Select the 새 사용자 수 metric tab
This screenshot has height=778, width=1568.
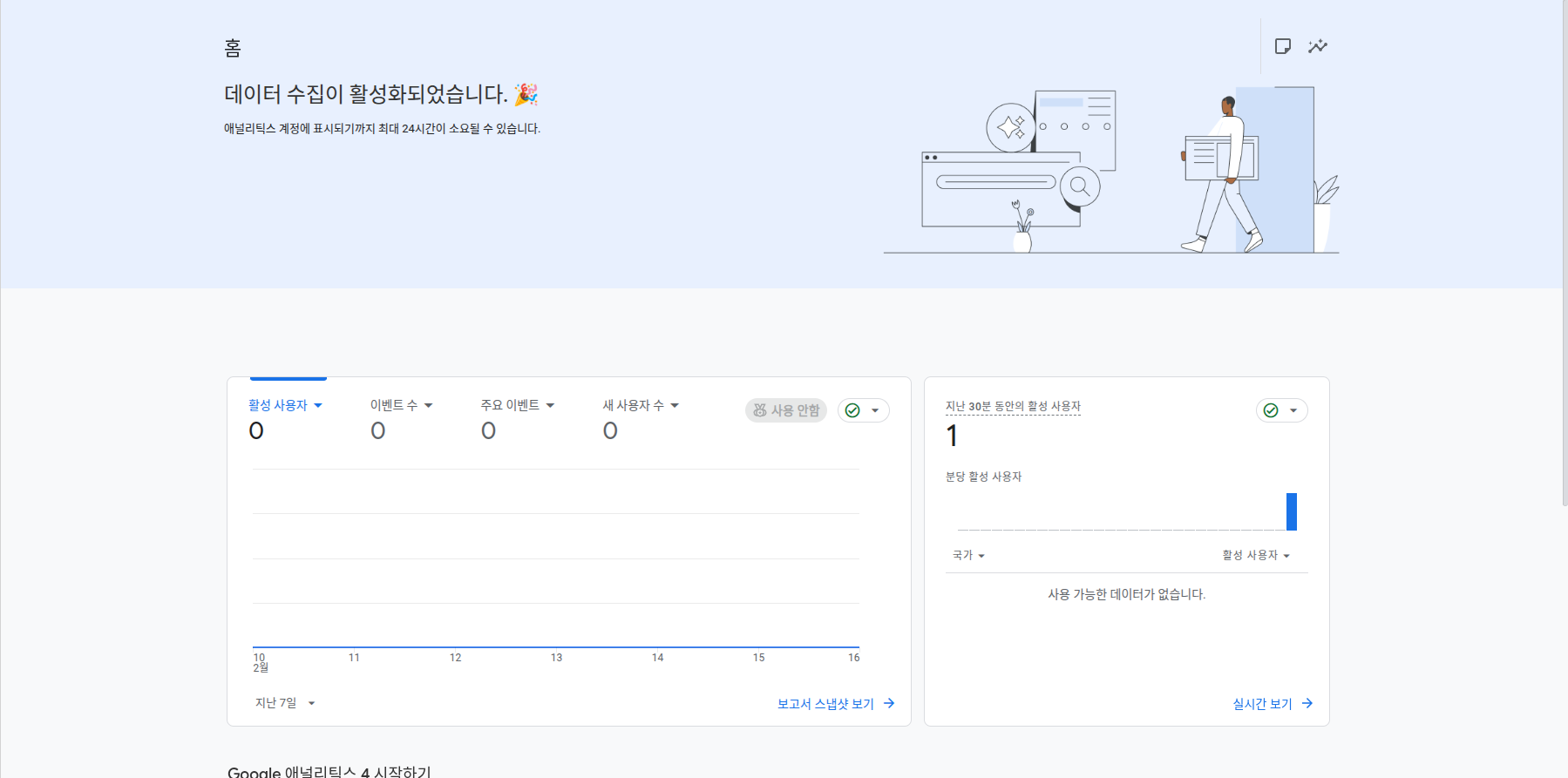640,405
